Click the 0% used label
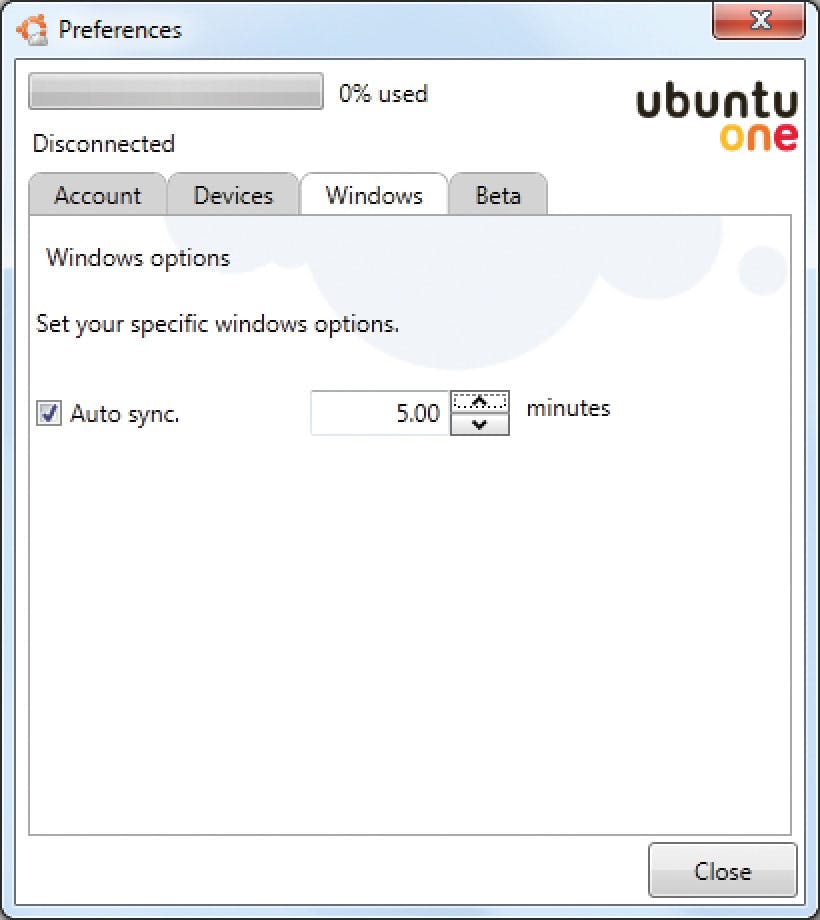This screenshot has height=920, width=820. pos(383,94)
